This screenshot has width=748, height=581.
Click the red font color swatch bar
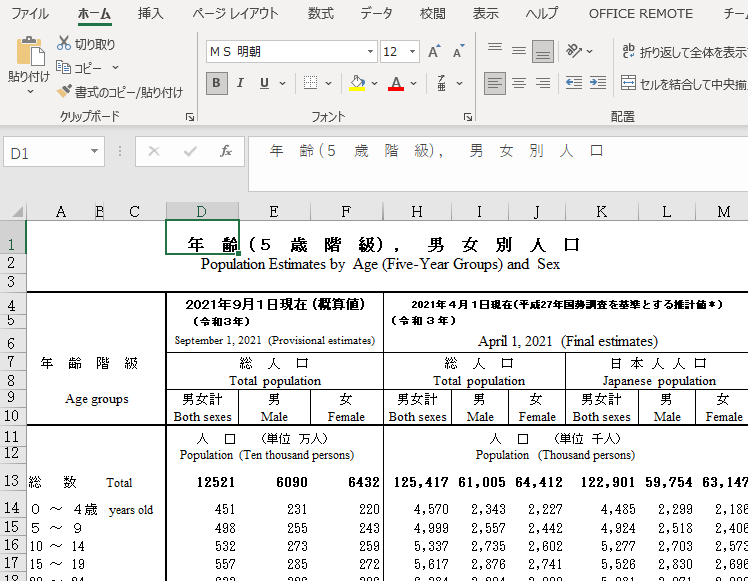(x=396, y=89)
